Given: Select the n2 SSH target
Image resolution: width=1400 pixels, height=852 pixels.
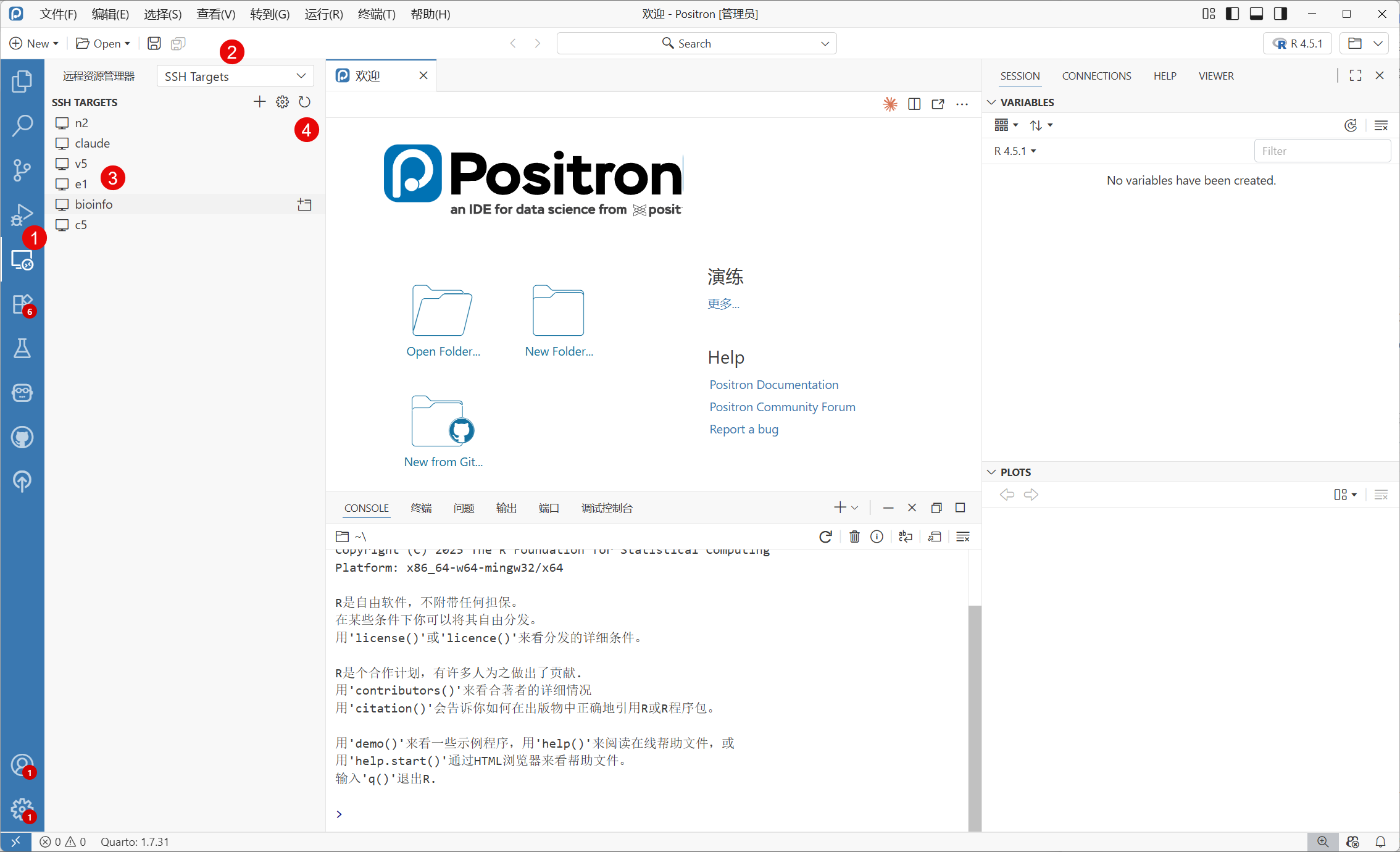Looking at the screenshot, I should click(x=185, y=123).
